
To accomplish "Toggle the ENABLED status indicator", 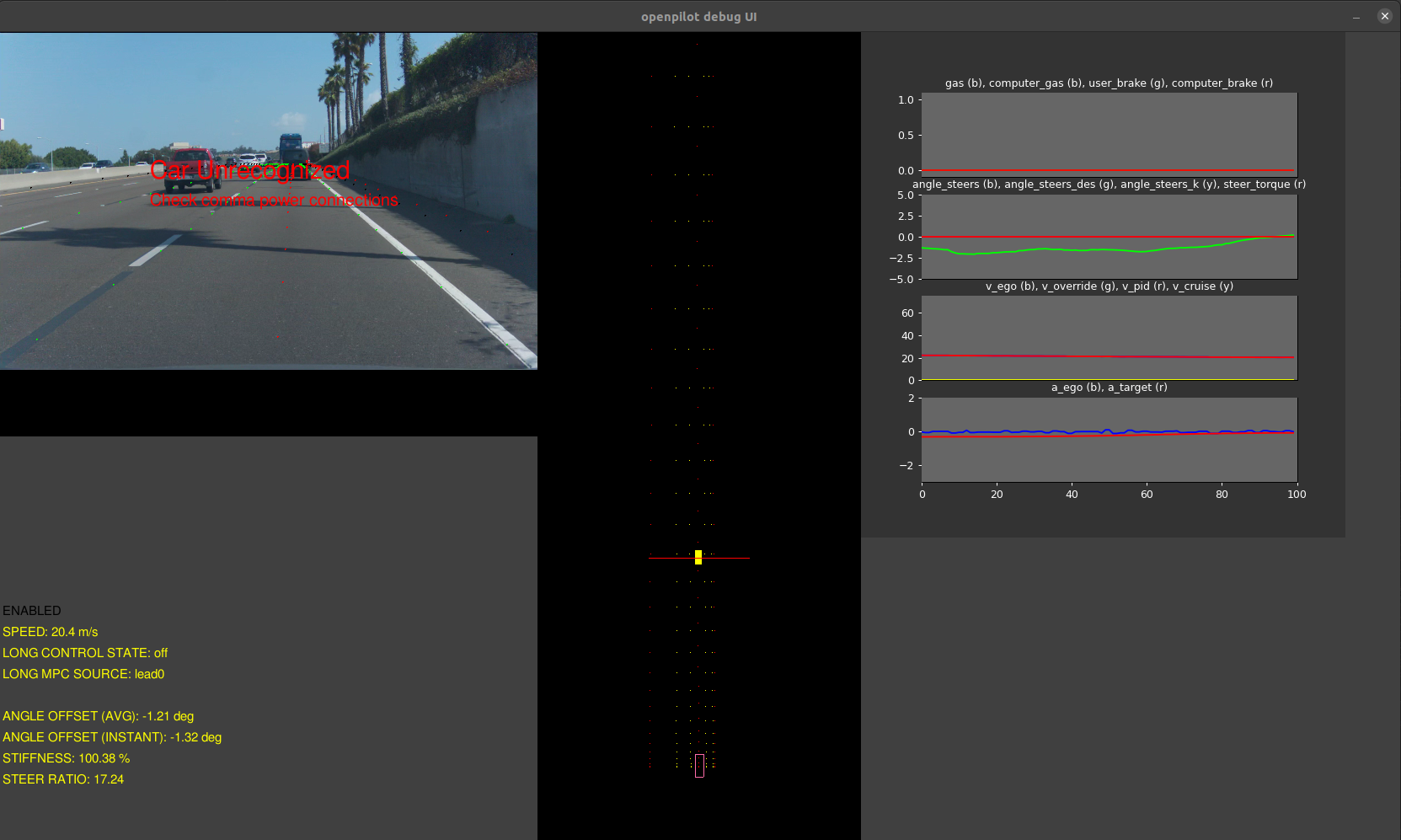I will coord(31,610).
